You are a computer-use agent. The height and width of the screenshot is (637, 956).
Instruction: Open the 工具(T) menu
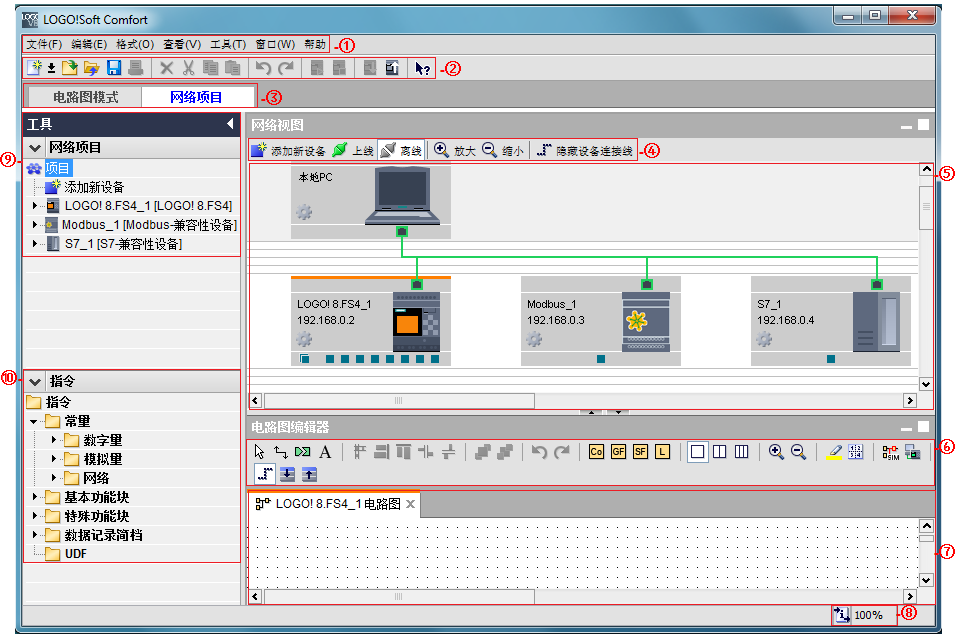[x=228, y=45]
